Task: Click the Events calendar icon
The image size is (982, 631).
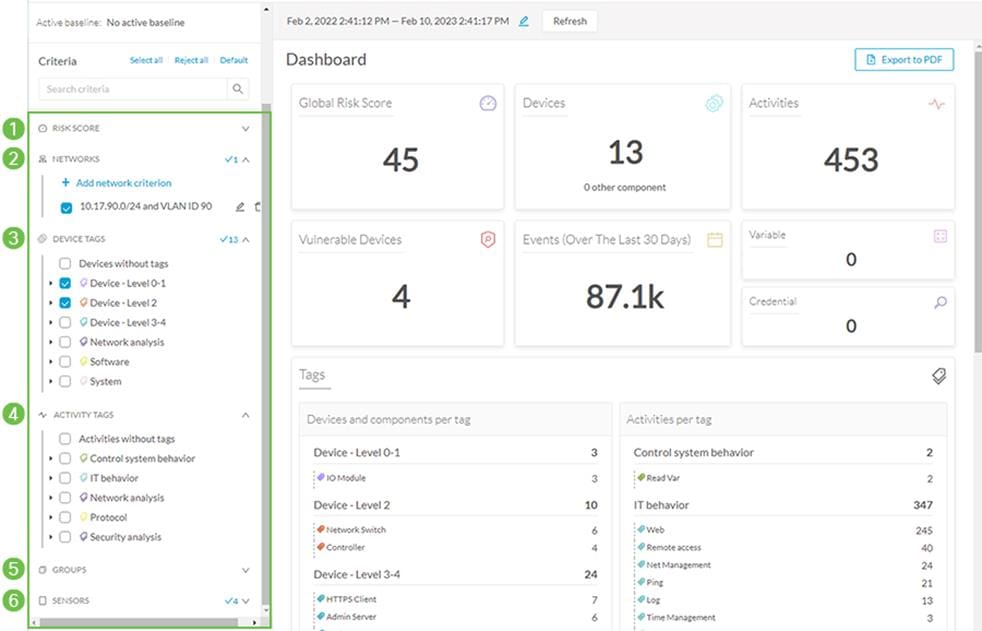Action: coord(714,240)
